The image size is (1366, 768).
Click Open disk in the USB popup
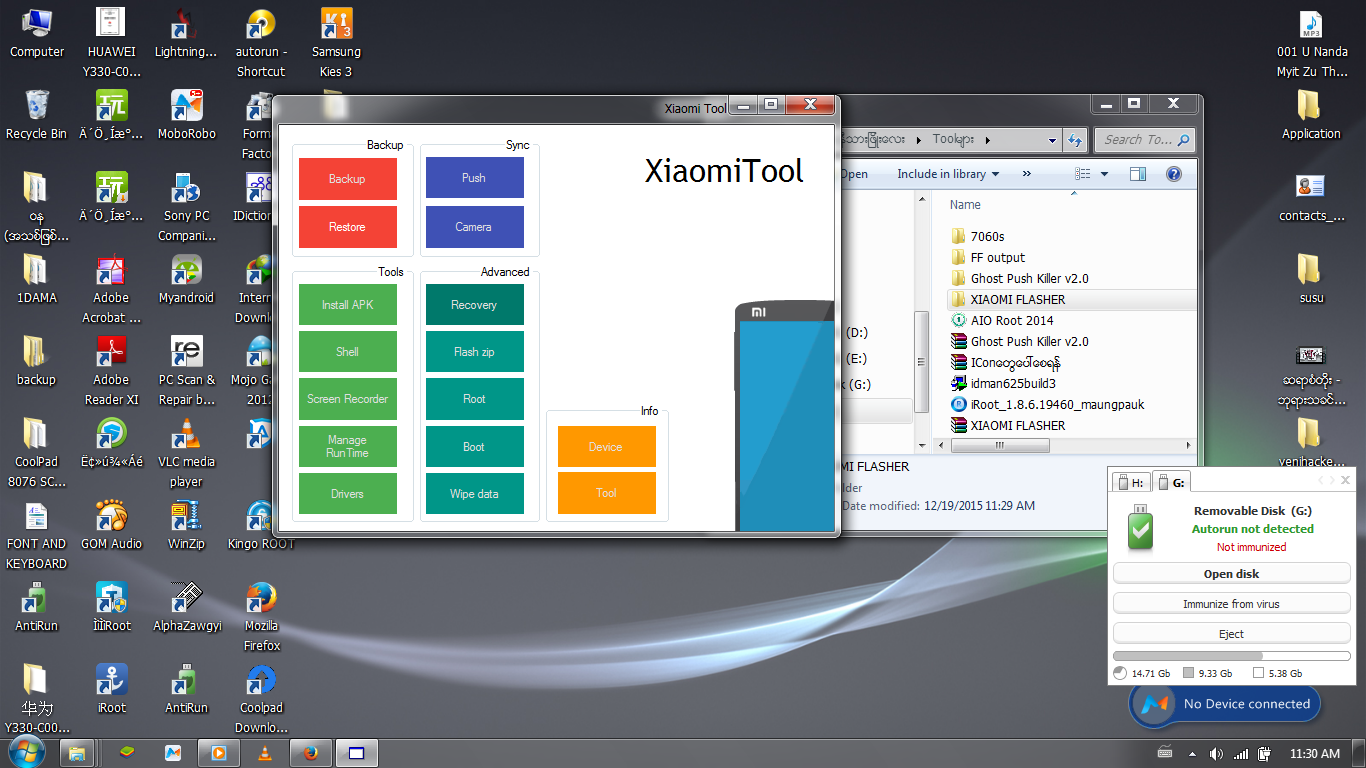1231,574
